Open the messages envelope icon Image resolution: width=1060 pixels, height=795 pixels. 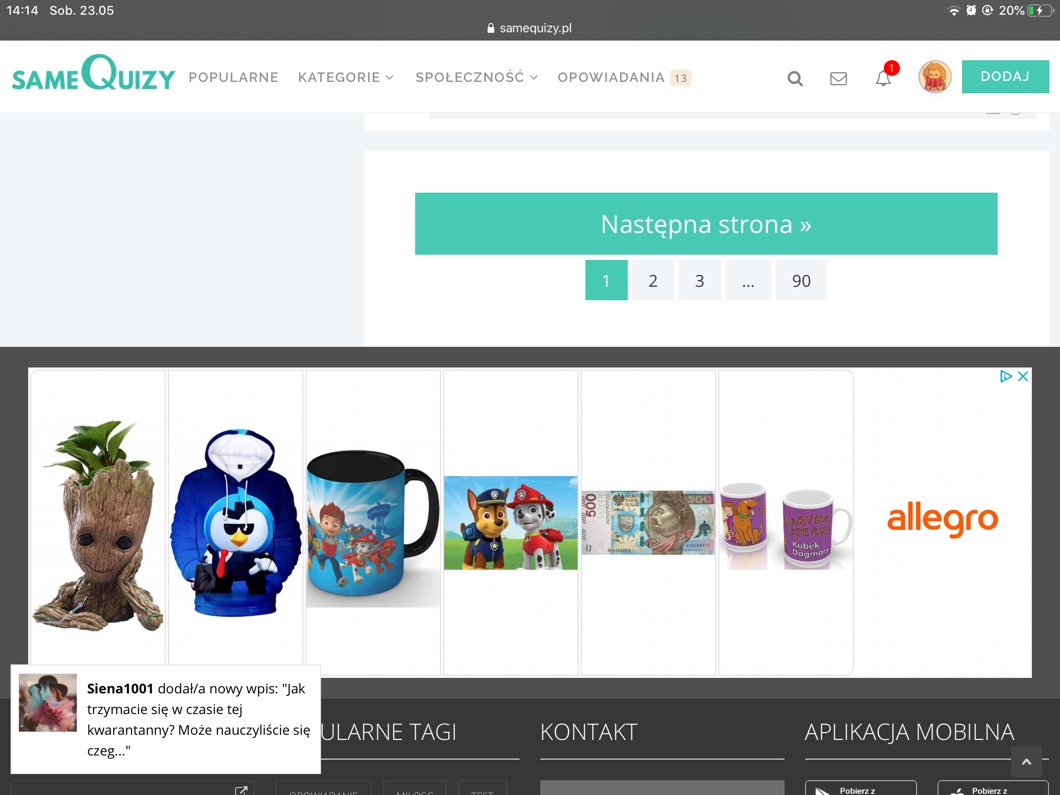(x=838, y=78)
